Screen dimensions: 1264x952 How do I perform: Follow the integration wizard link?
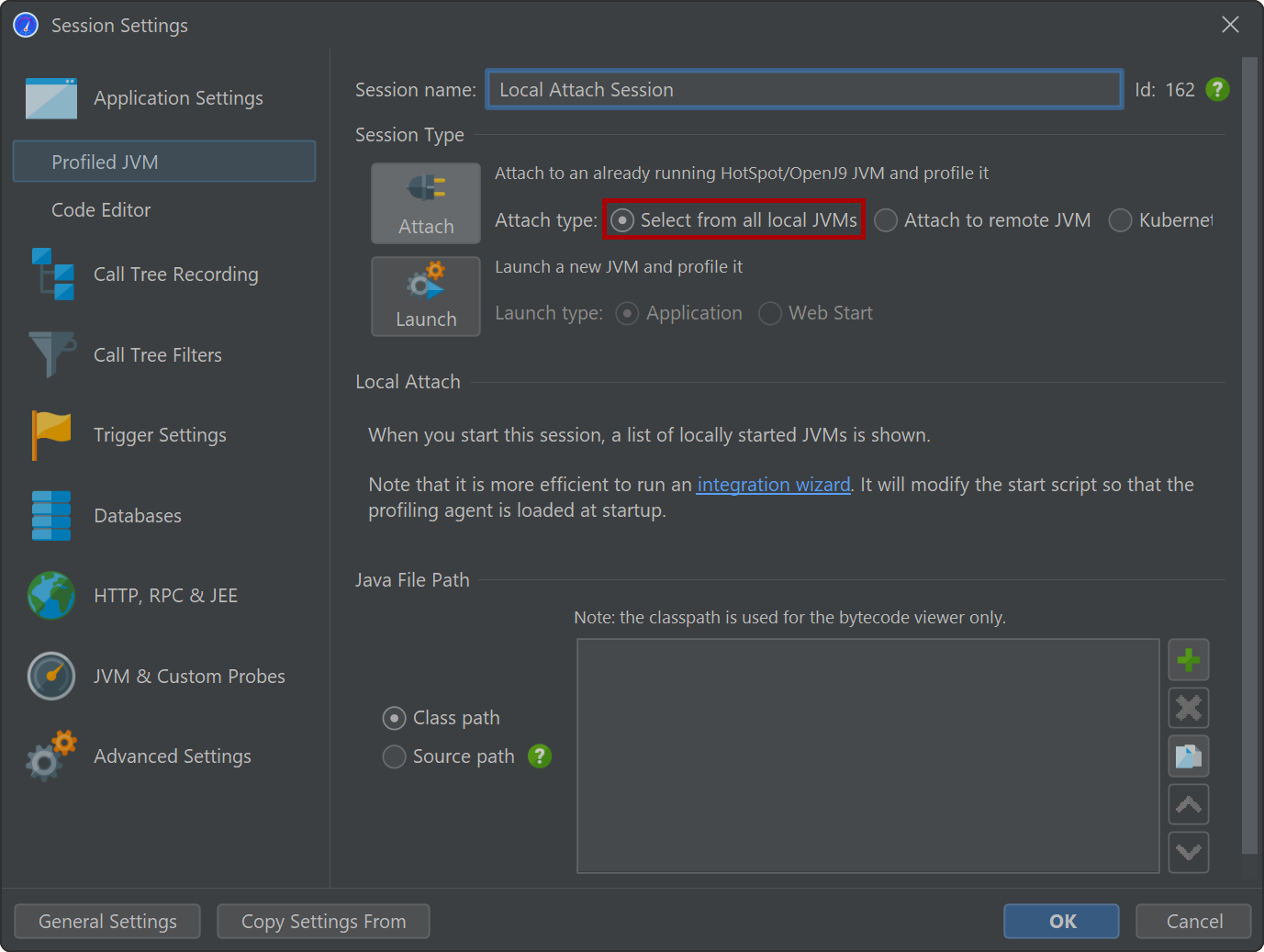click(x=773, y=485)
